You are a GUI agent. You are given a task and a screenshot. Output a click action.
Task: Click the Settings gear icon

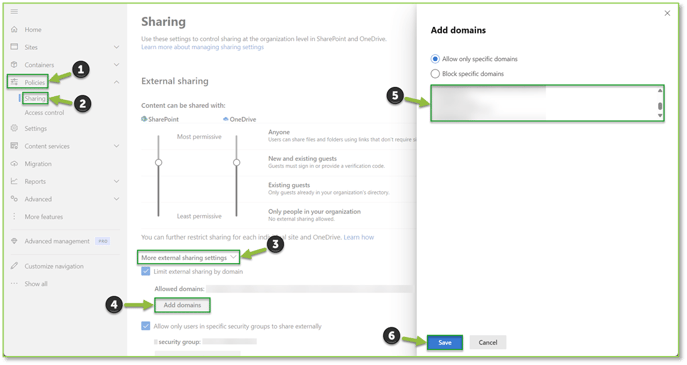tap(14, 128)
